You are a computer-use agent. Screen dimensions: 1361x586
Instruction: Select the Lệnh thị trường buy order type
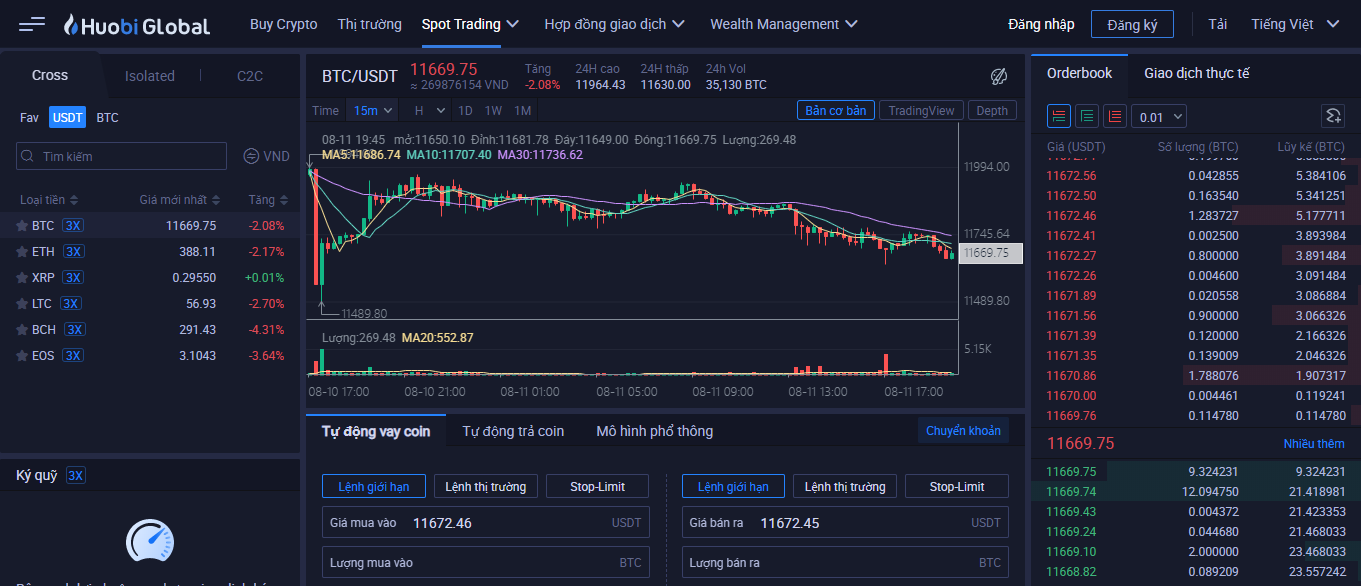pos(486,487)
